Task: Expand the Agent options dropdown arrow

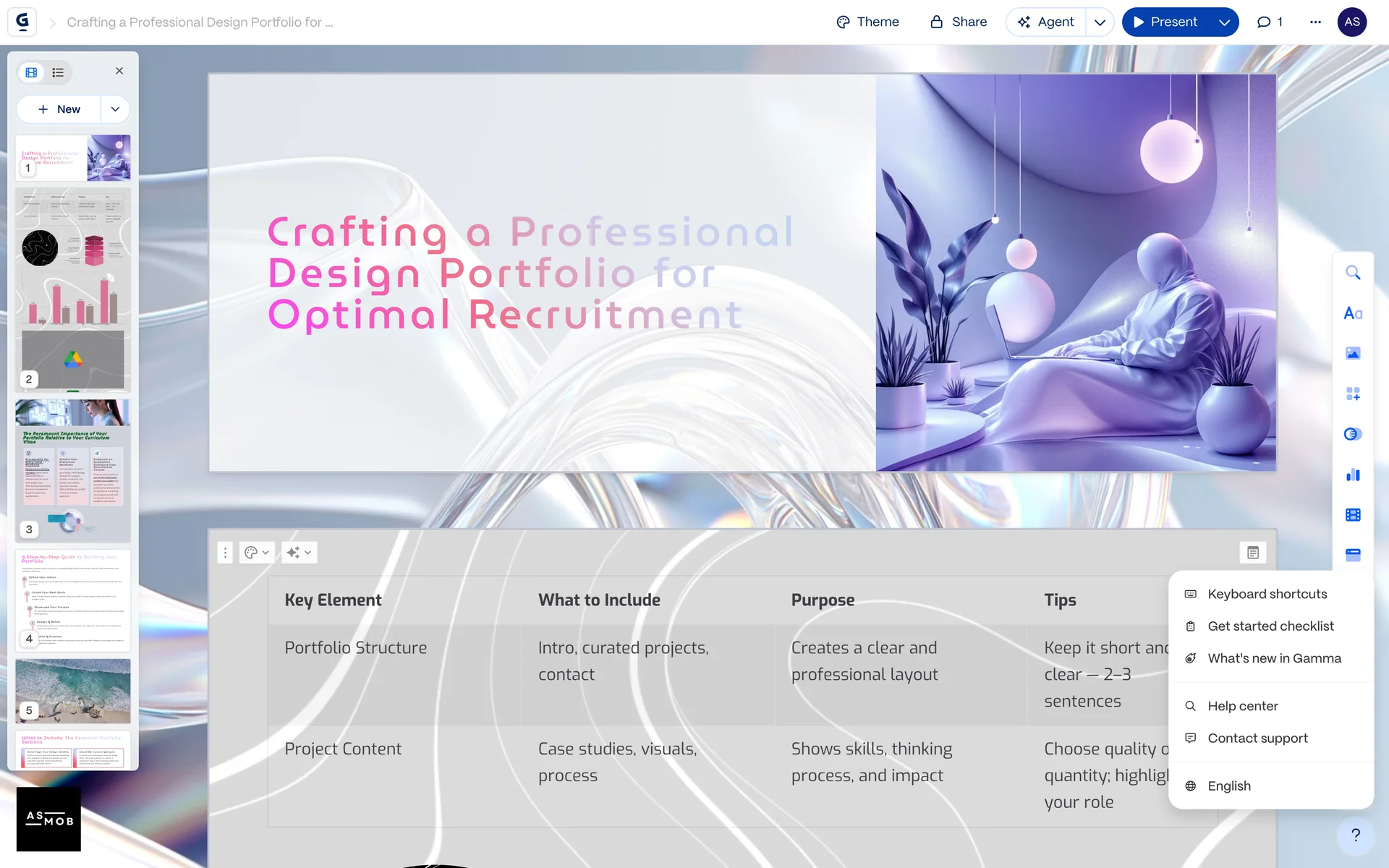Action: [1100, 22]
